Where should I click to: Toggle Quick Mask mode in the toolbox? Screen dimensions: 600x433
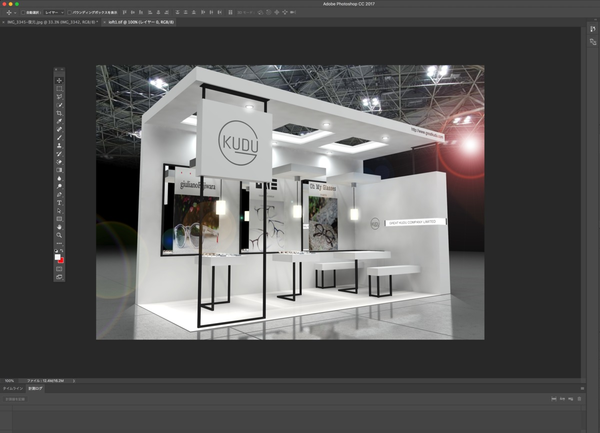(59, 269)
